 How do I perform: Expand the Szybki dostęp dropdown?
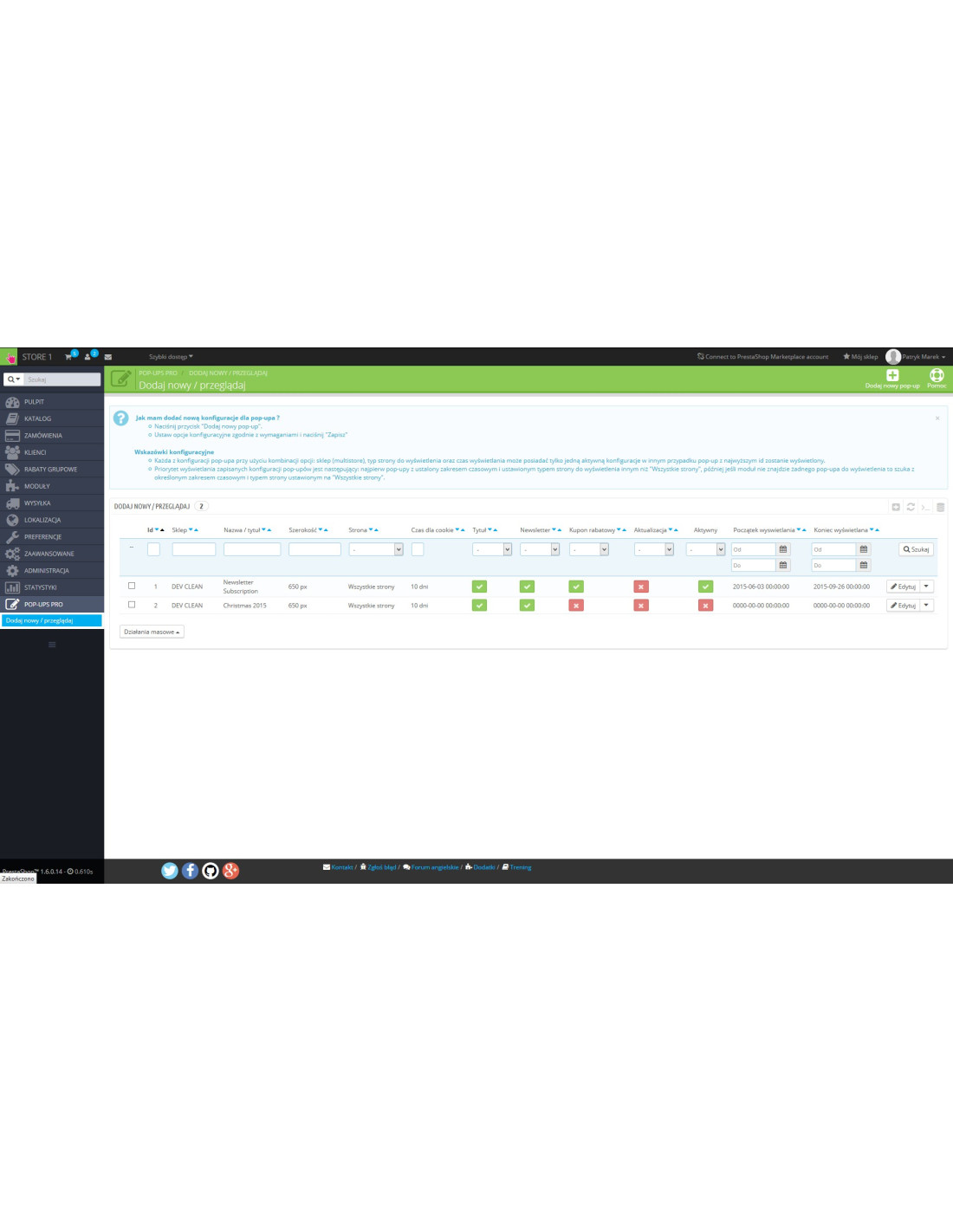pos(171,357)
